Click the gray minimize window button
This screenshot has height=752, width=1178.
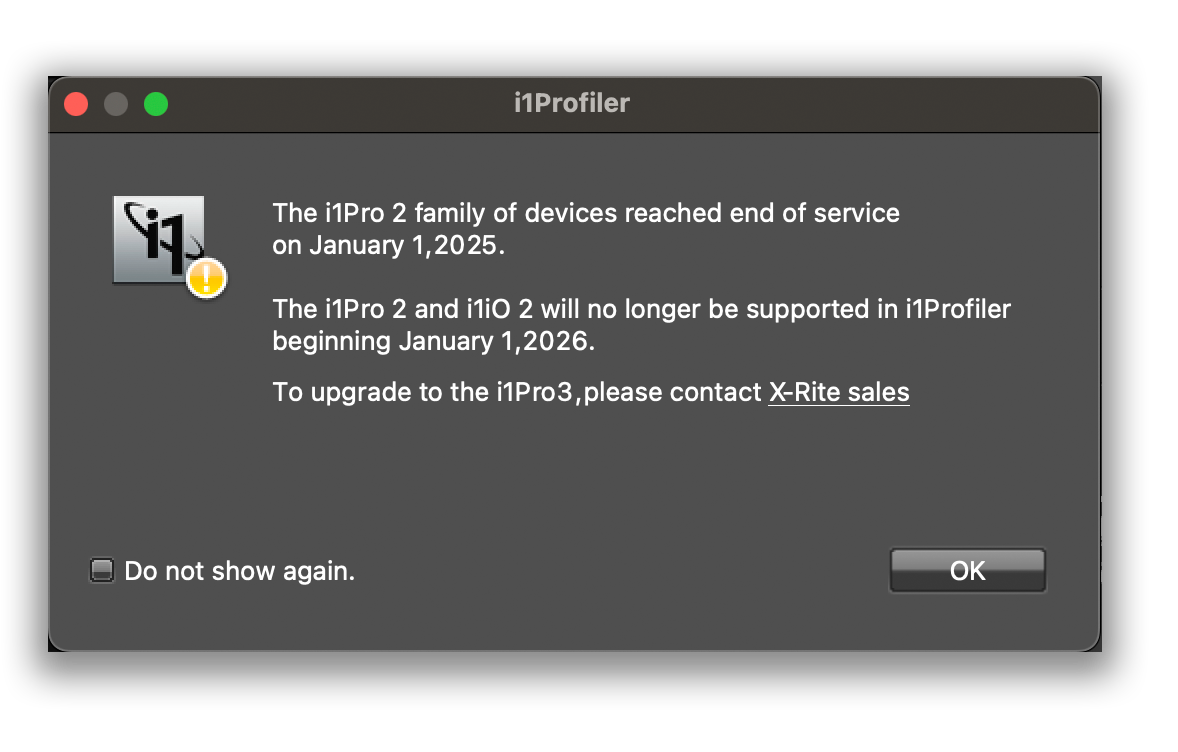coord(116,104)
